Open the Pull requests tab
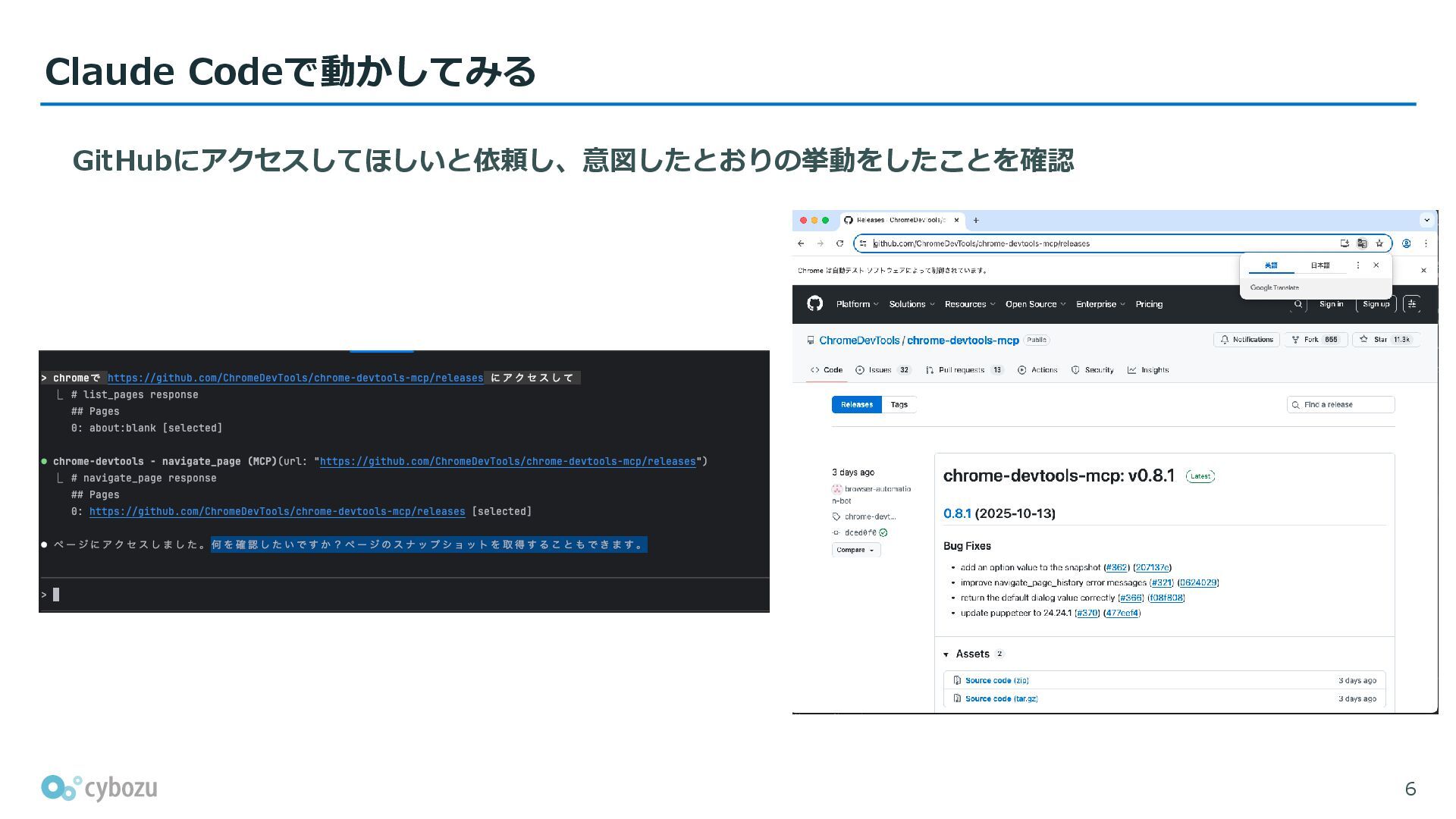 click(x=963, y=370)
